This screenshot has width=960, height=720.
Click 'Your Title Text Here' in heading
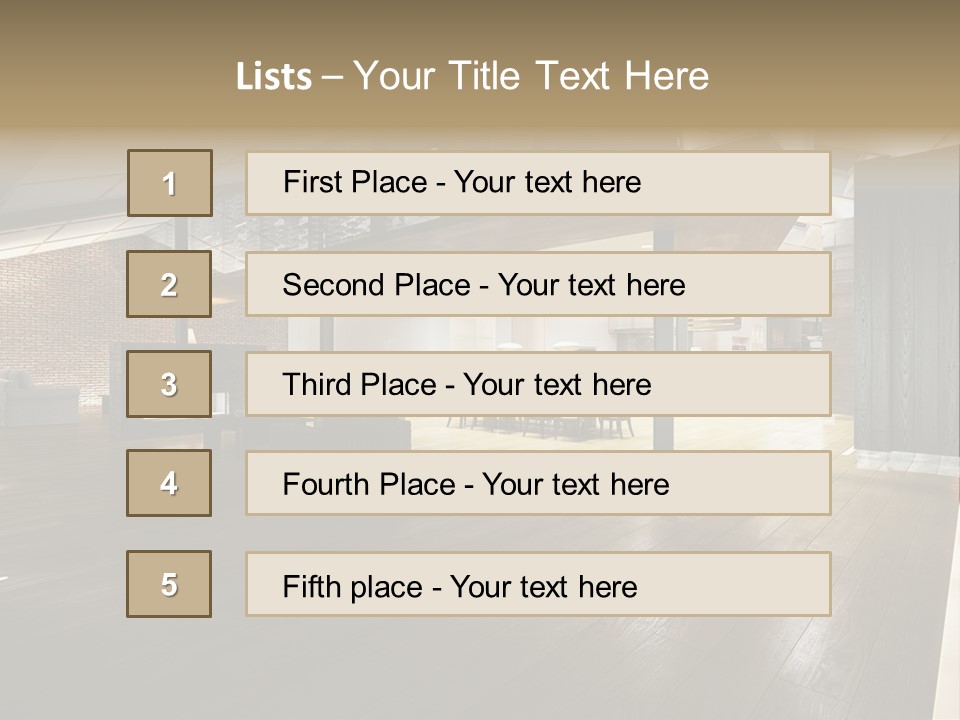point(531,76)
